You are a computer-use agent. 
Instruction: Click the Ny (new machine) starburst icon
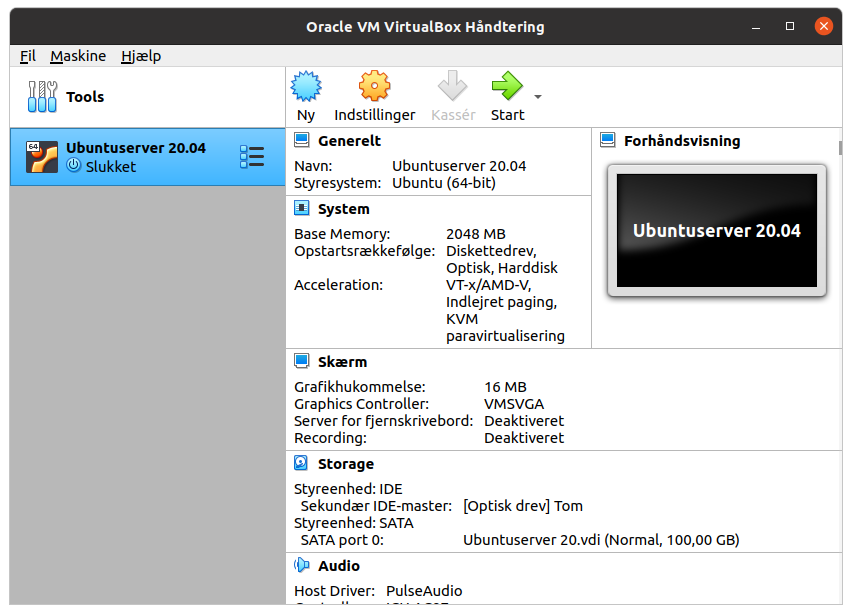tap(306, 86)
